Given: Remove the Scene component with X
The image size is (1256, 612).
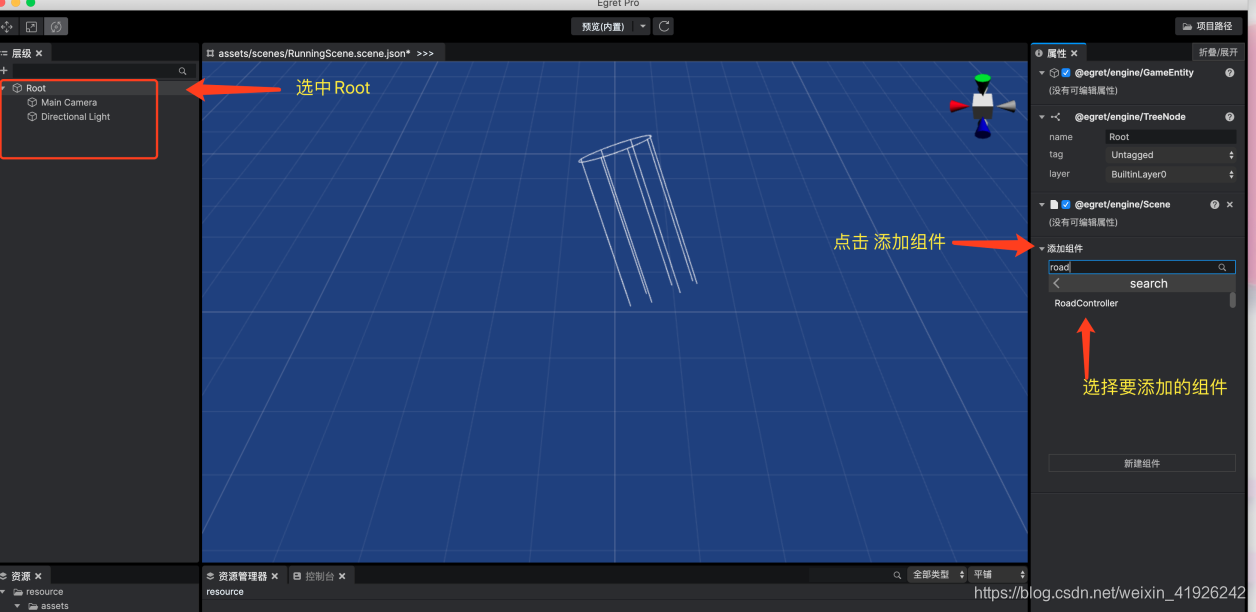Looking at the screenshot, I should click(x=1230, y=204).
